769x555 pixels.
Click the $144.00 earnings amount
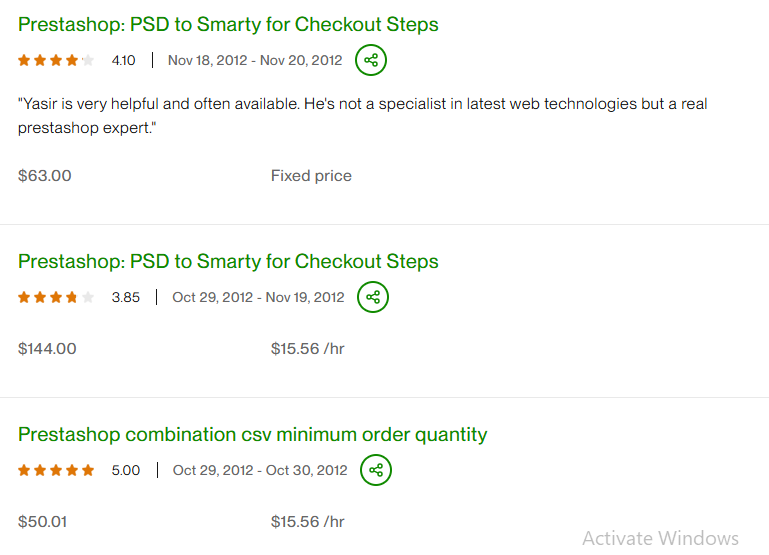(47, 349)
